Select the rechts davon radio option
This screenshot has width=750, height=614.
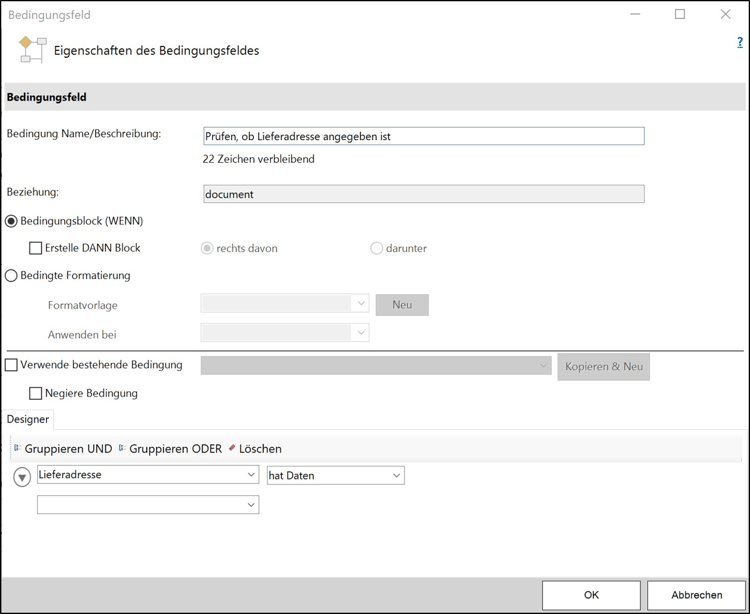(207, 248)
